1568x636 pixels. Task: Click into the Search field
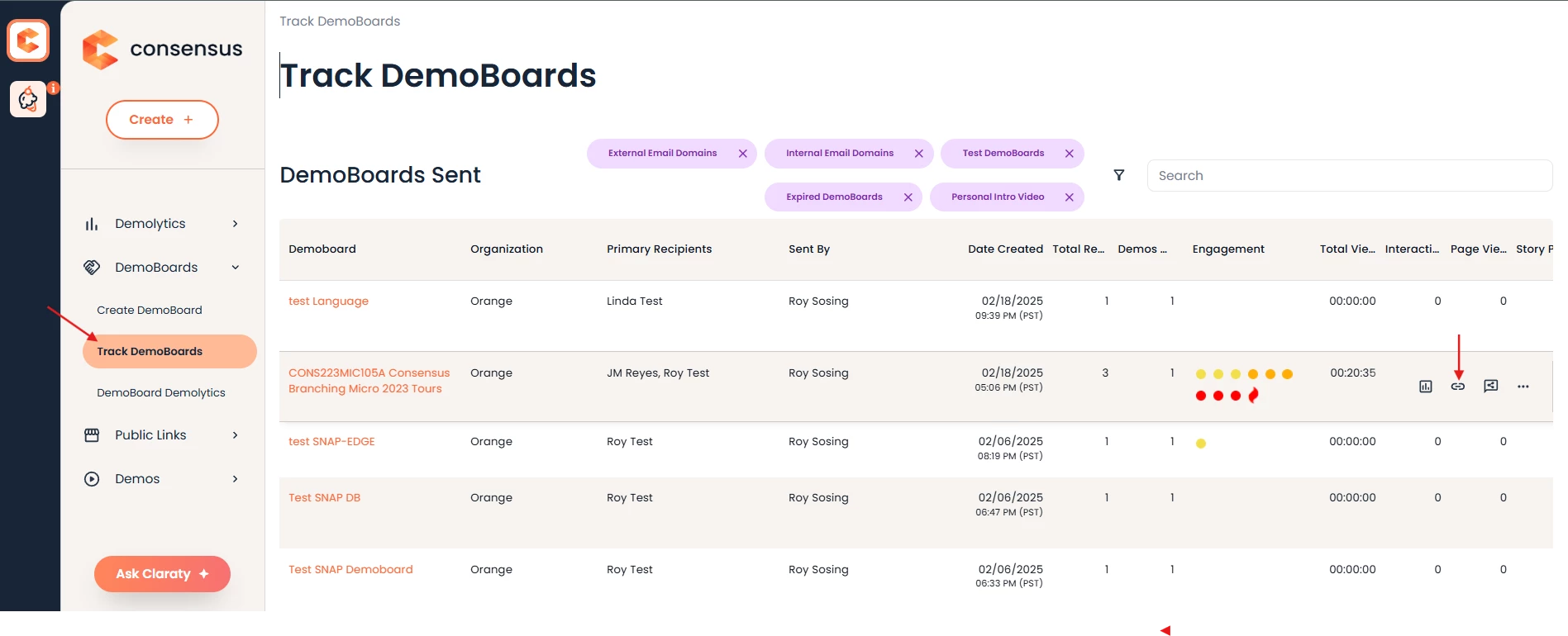coord(1349,176)
